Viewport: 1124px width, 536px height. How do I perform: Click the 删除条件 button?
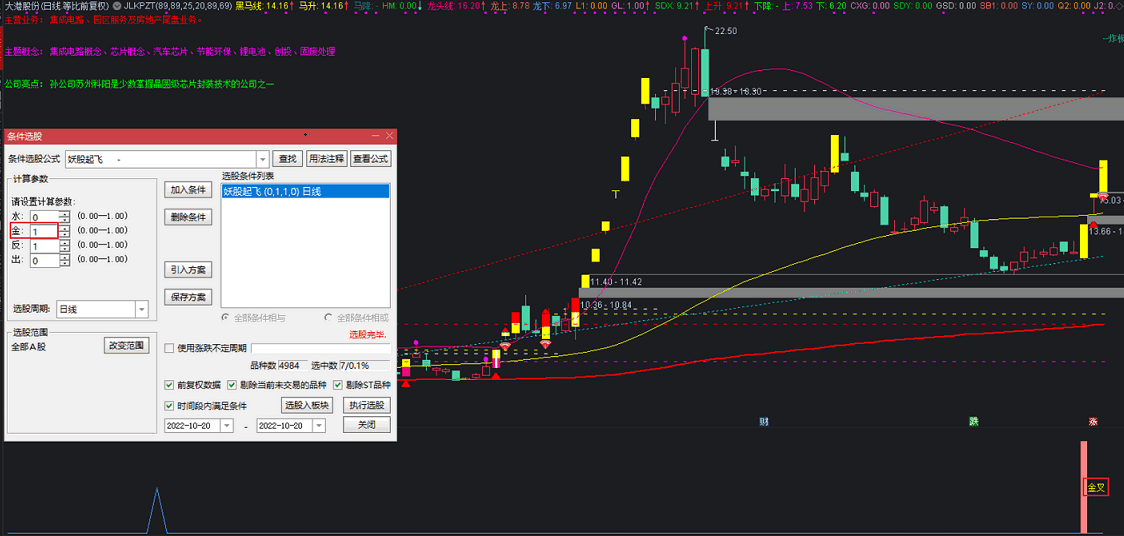[x=188, y=217]
